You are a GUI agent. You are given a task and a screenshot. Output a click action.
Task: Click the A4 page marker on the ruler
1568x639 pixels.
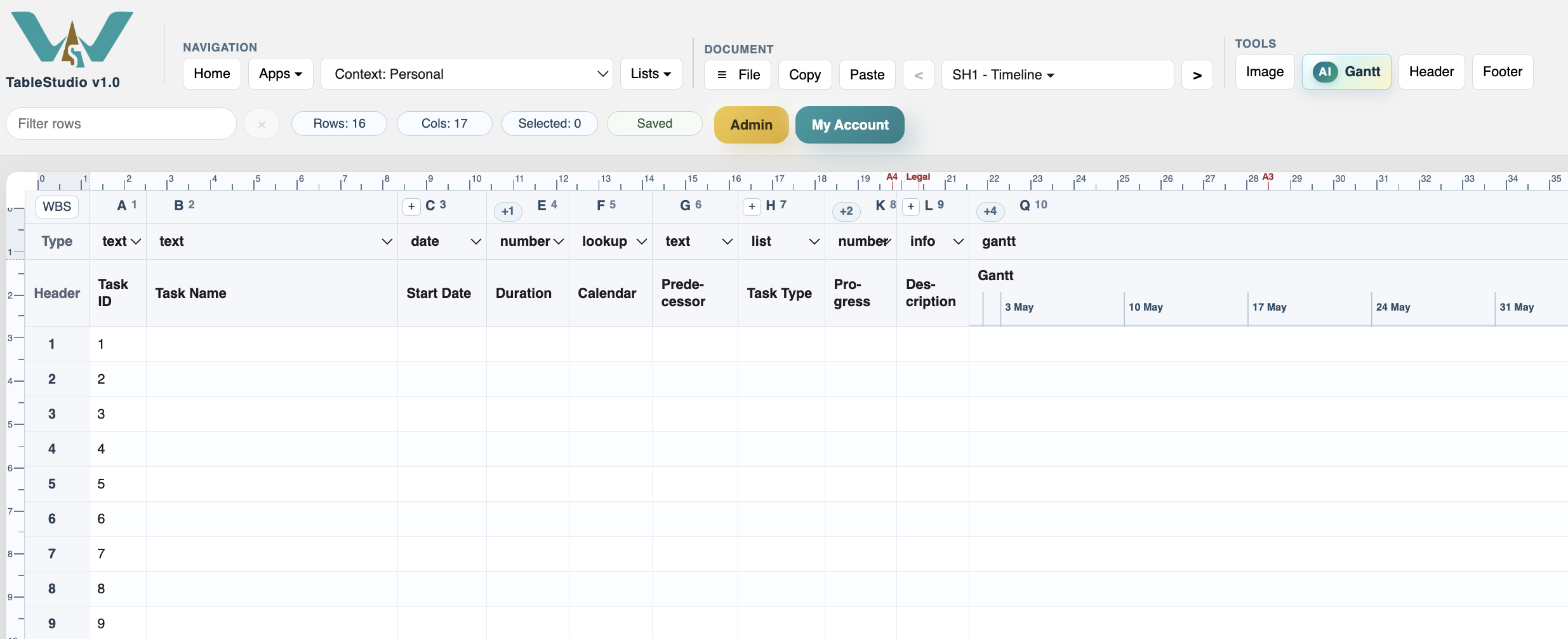point(892,177)
